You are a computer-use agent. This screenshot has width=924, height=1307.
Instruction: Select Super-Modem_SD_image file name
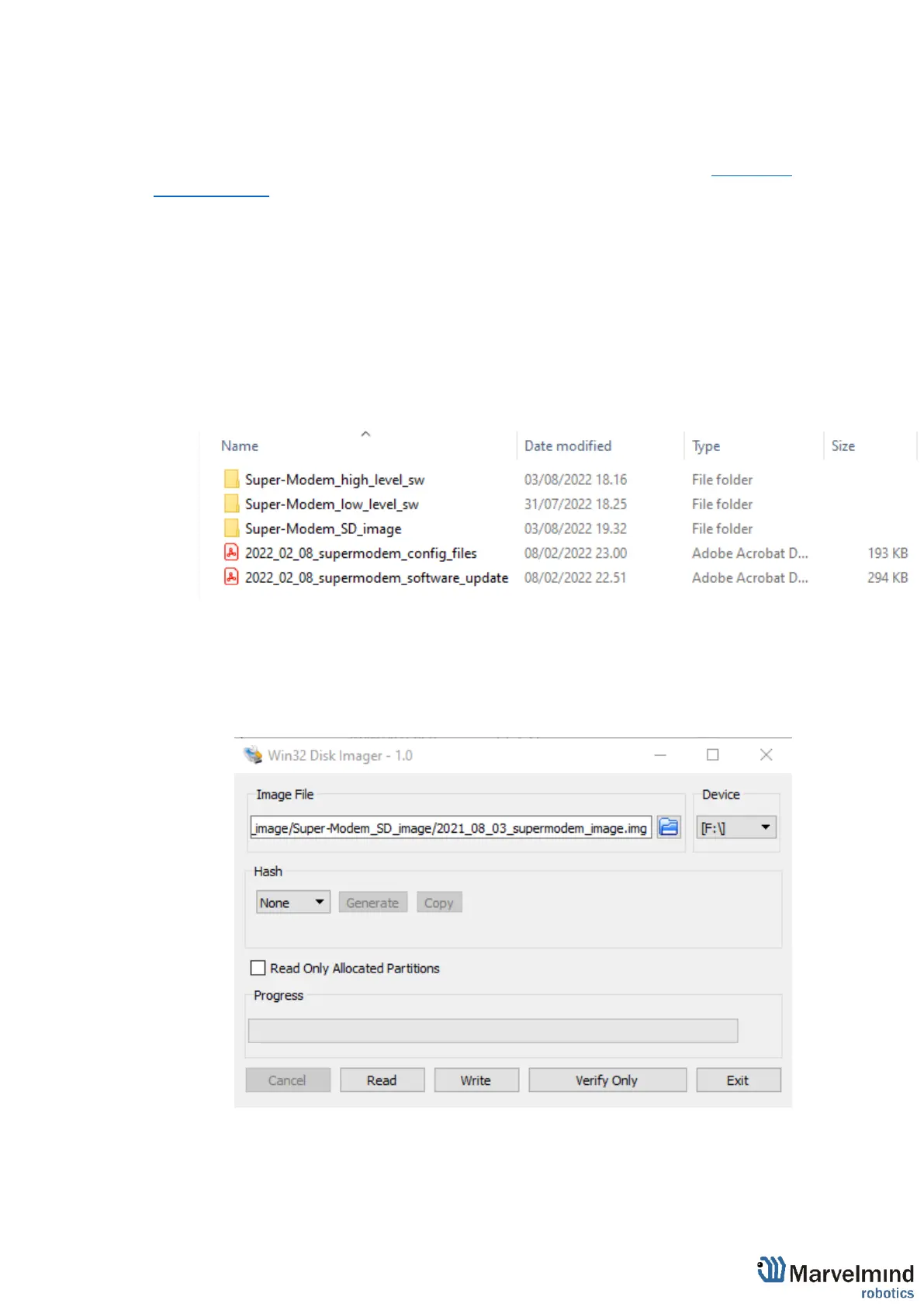click(323, 529)
